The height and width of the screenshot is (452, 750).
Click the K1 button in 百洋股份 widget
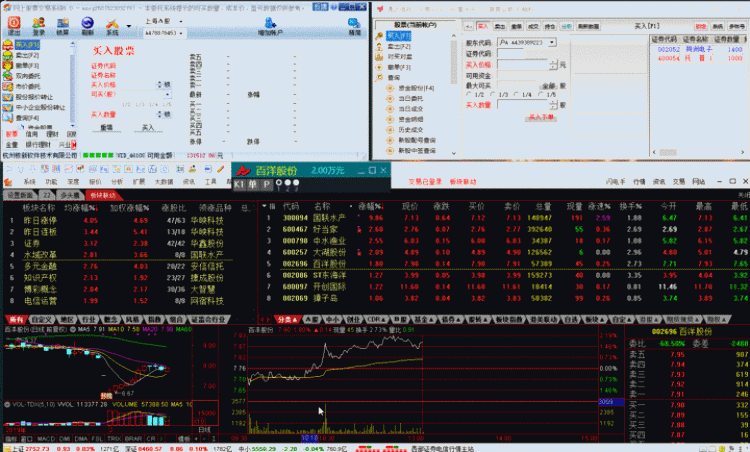(x=239, y=184)
